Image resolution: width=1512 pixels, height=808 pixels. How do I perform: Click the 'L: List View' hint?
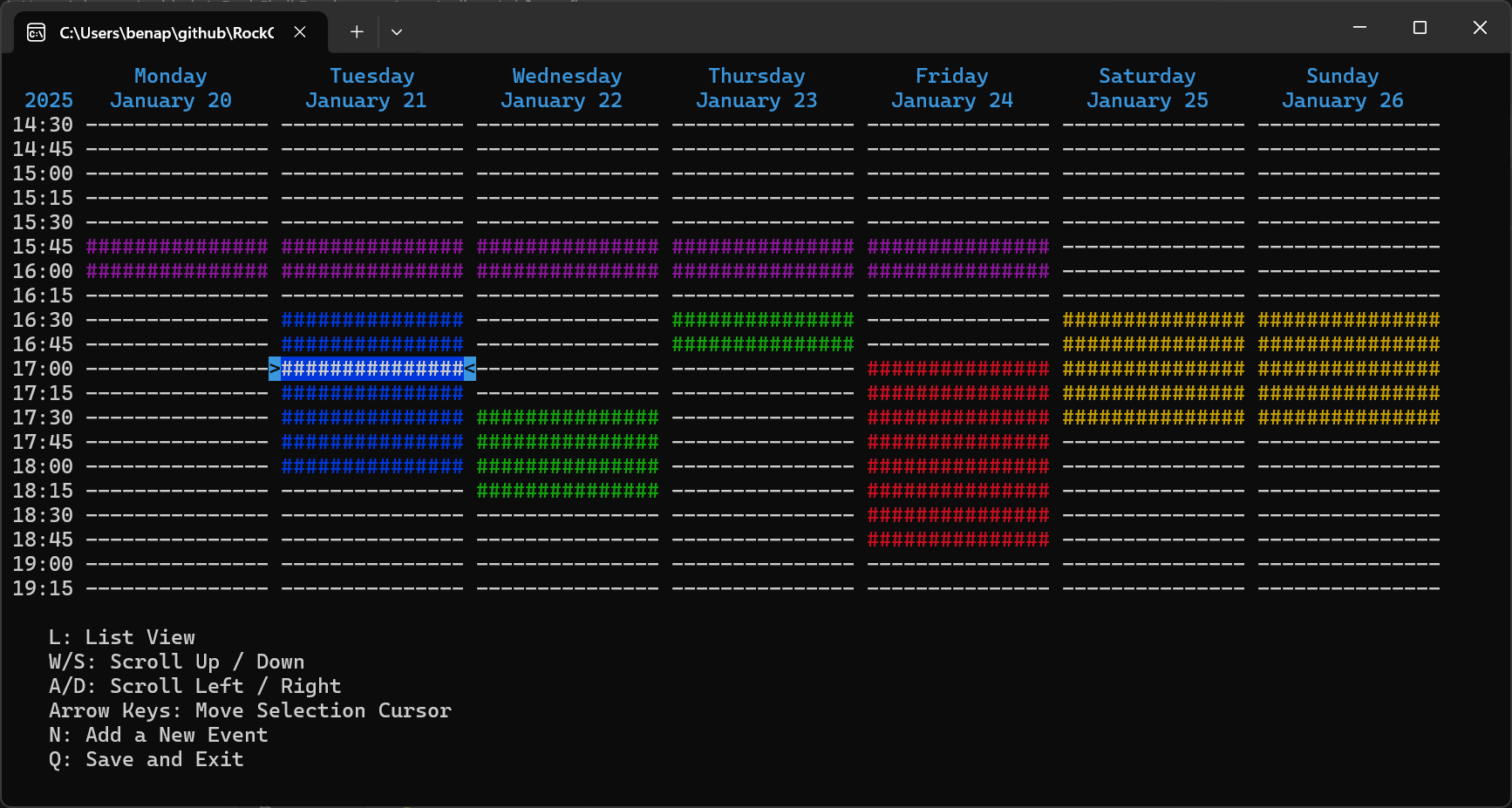122,637
